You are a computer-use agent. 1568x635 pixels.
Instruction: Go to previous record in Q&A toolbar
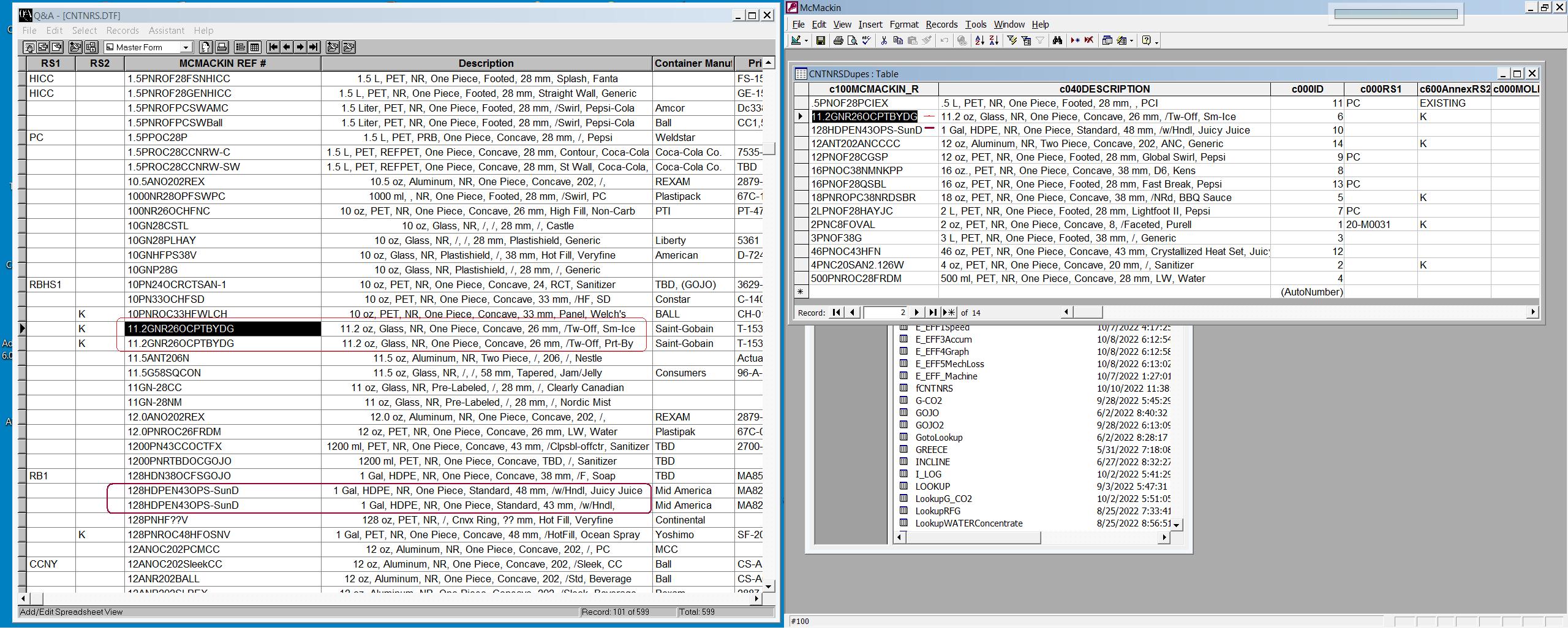point(287,47)
